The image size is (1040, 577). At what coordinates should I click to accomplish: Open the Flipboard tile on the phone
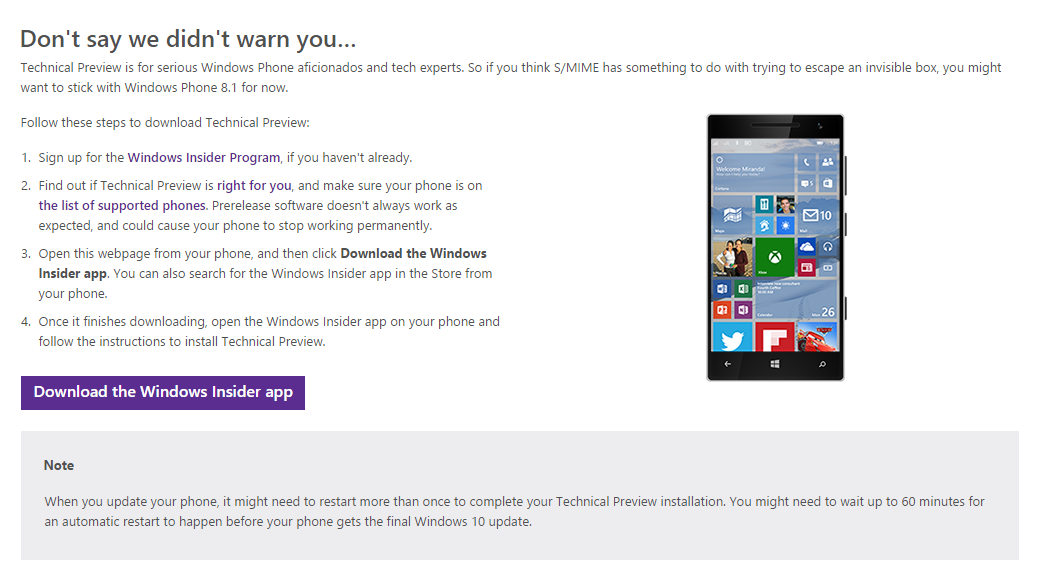[x=775, y=338]
